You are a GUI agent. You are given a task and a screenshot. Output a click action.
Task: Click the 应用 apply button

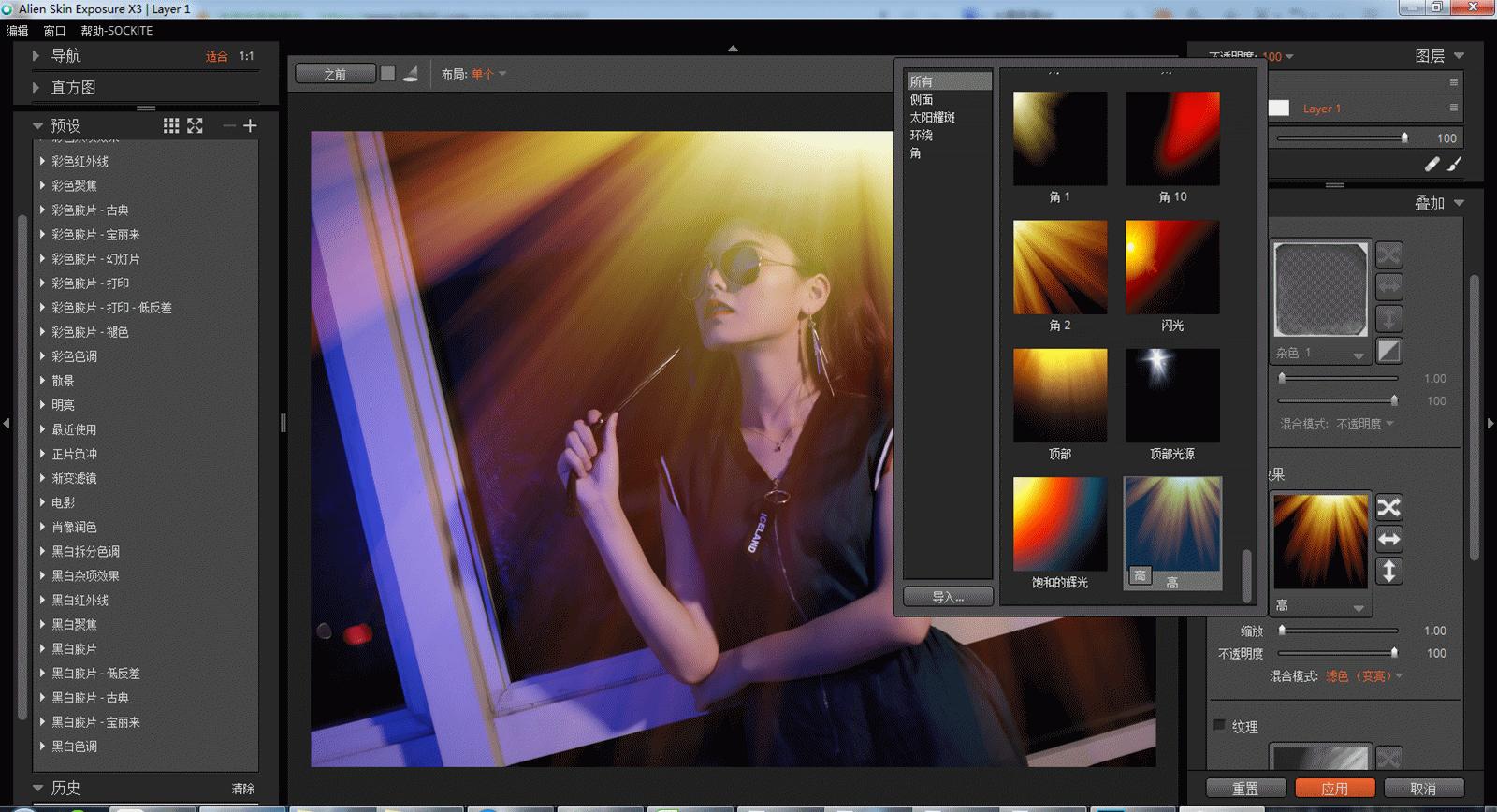point(1334,789)
